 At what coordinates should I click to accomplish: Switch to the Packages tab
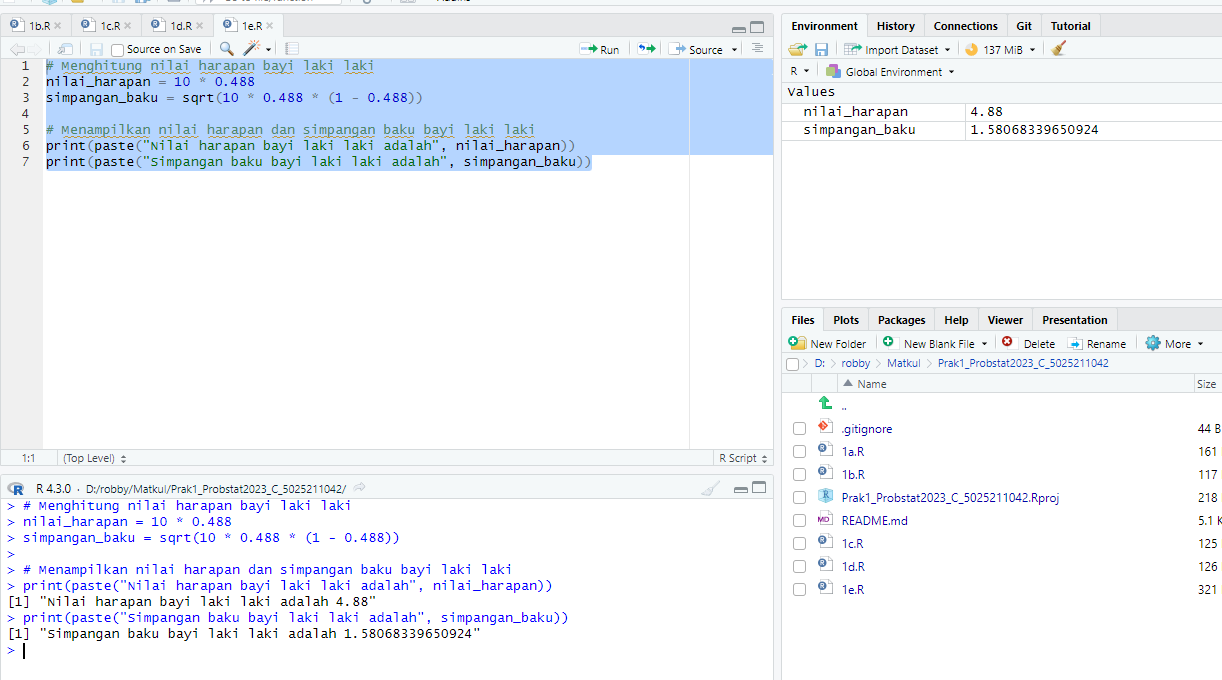pyautogui.click(x=901, y=320)
